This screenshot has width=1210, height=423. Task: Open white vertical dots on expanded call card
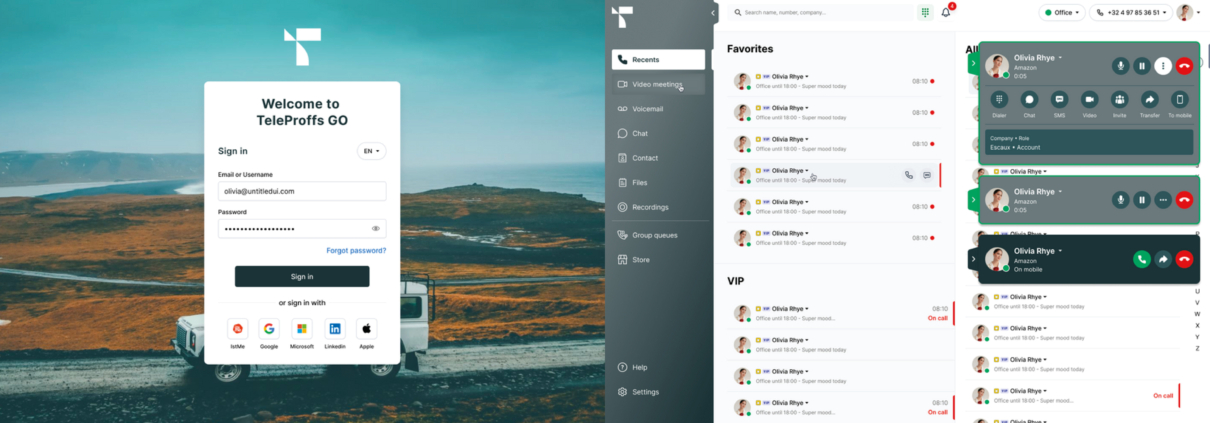pyautogui.click(x=1163, y=66)
